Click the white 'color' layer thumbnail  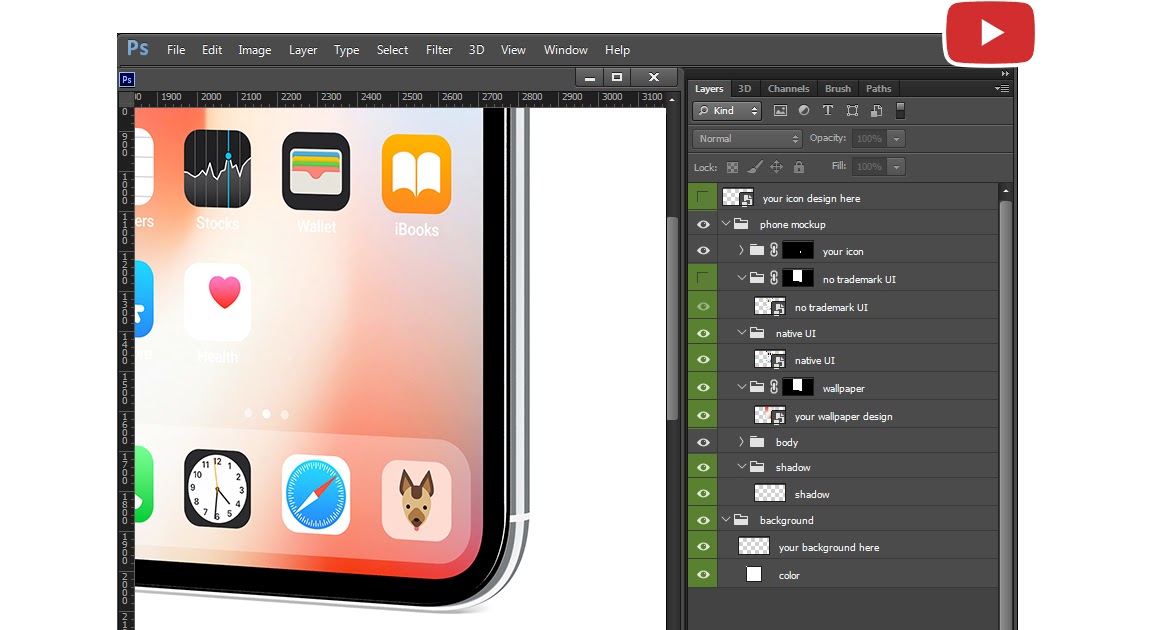coord(754,575)
